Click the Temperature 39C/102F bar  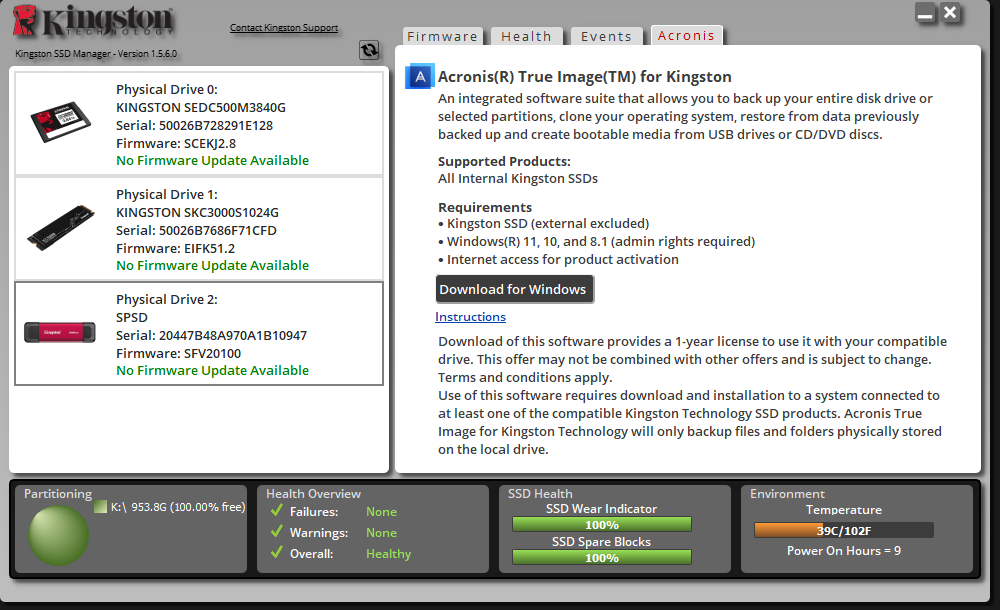844,530
